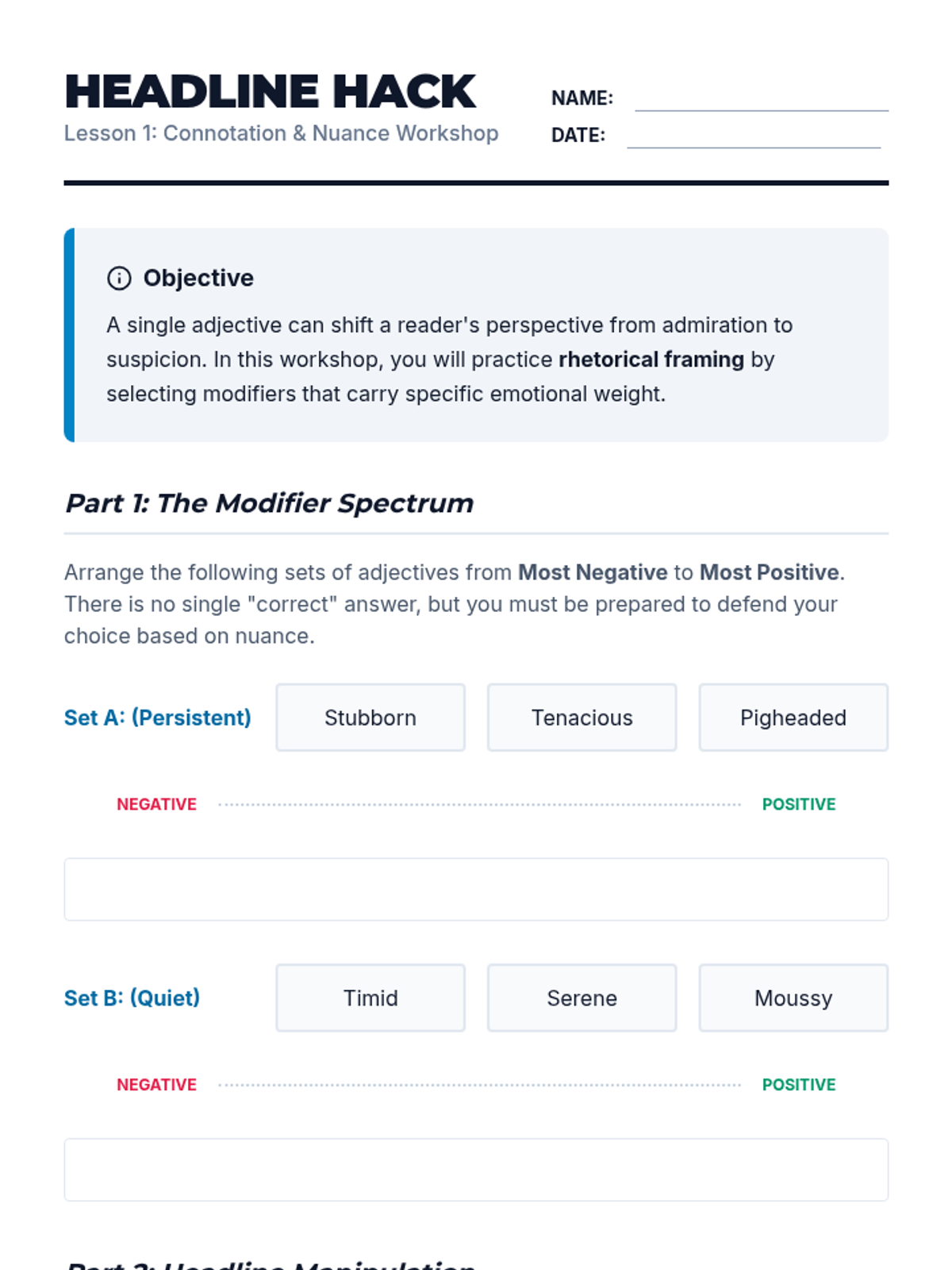Click the Objective info icon

click(119, 279)
